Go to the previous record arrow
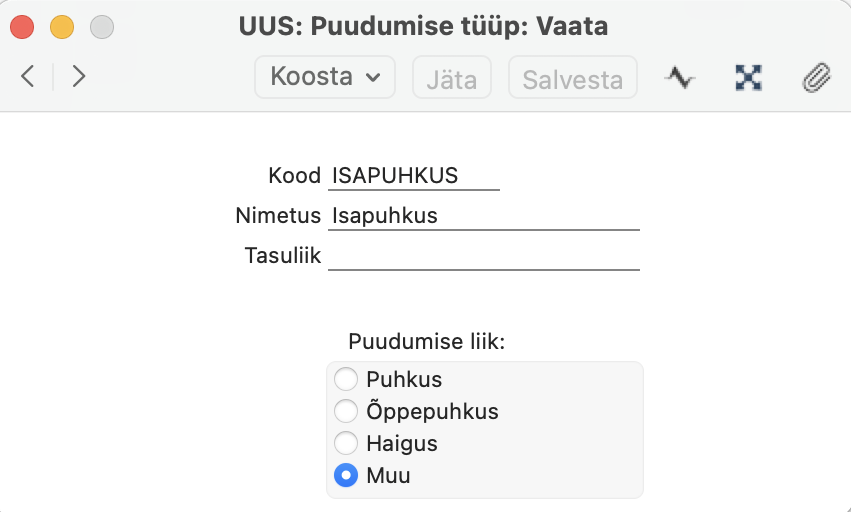Image resolution: width=851 pixels, height=512 pixels. click(x=28, y=76)
